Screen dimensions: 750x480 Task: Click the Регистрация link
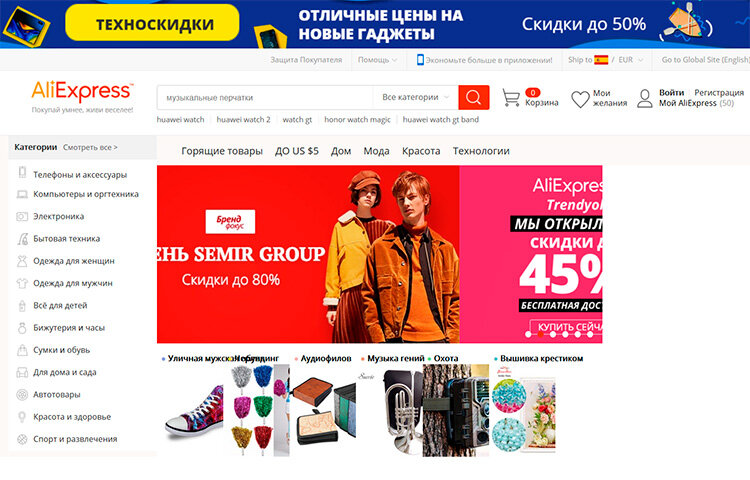click(x=719, y=92)
